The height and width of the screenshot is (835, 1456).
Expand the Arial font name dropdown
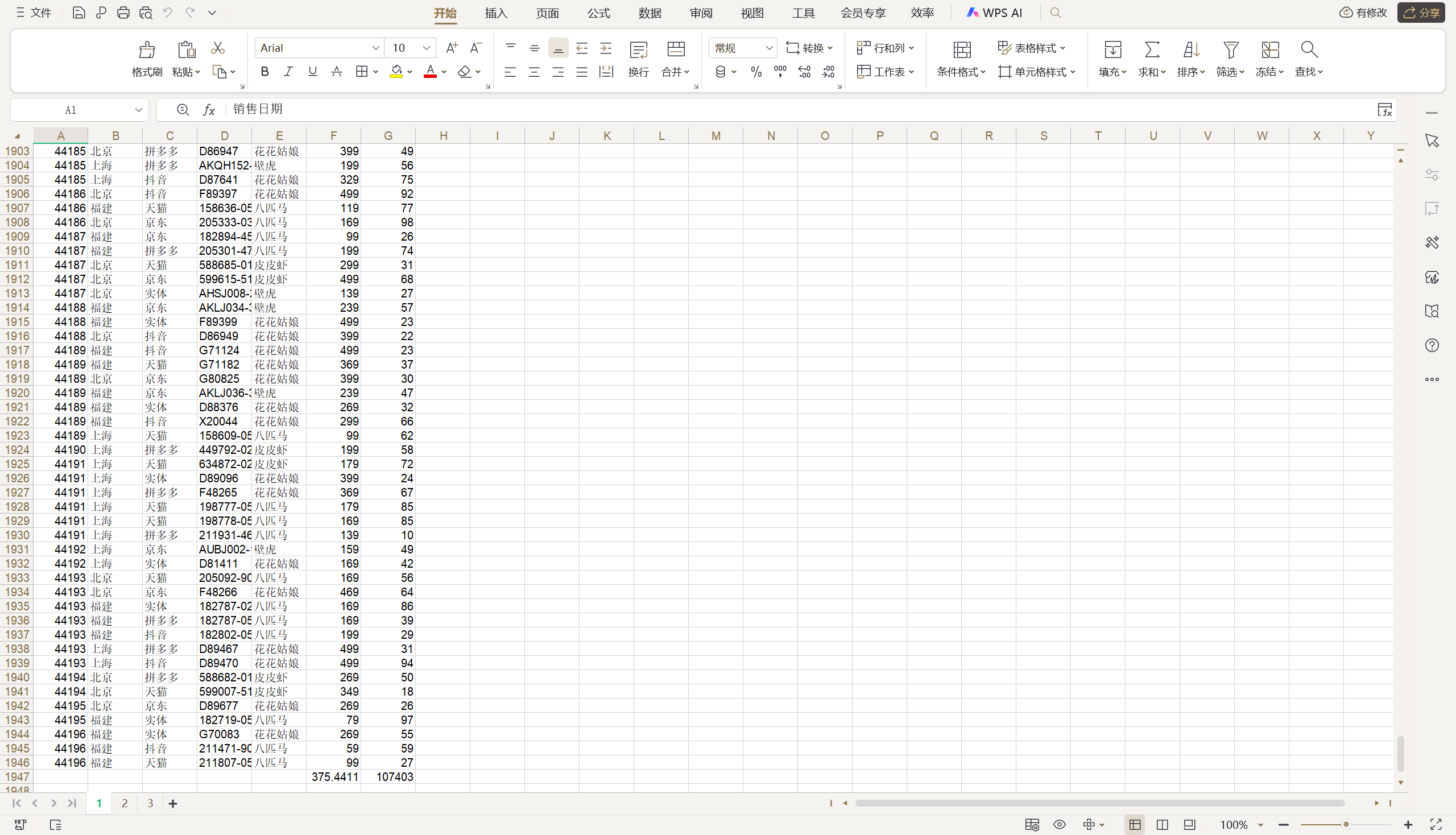pyautogui.click(x=375, y=48)
